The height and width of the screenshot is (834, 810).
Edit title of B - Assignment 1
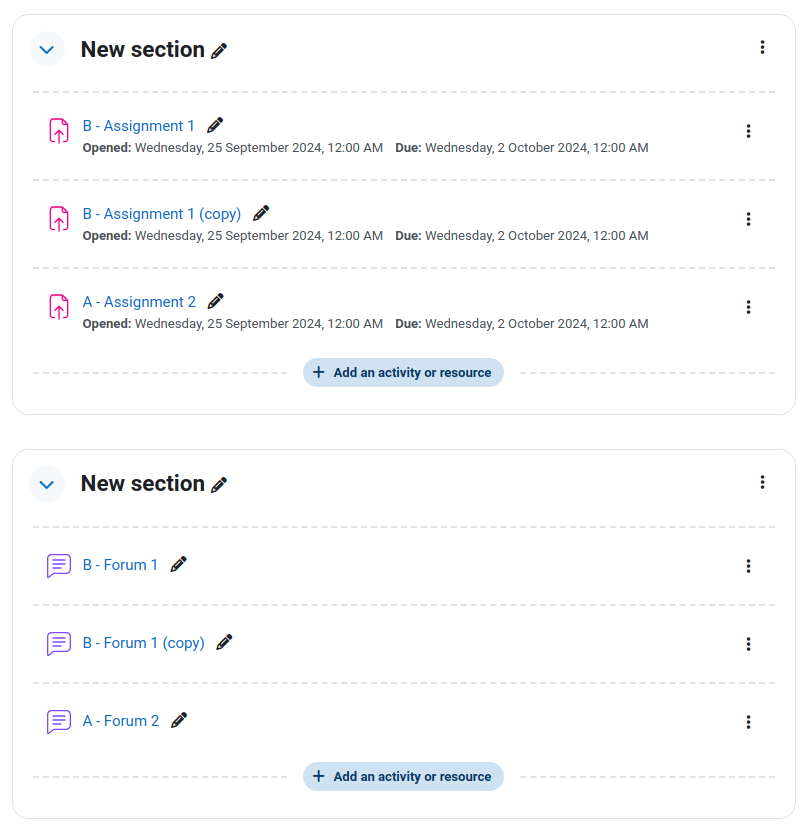coord(215,126)
